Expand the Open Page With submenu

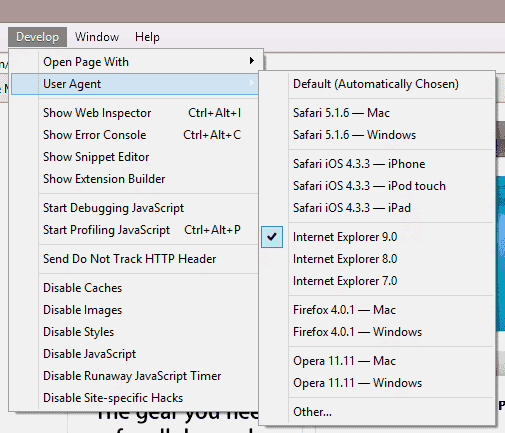tap(135, 62)
